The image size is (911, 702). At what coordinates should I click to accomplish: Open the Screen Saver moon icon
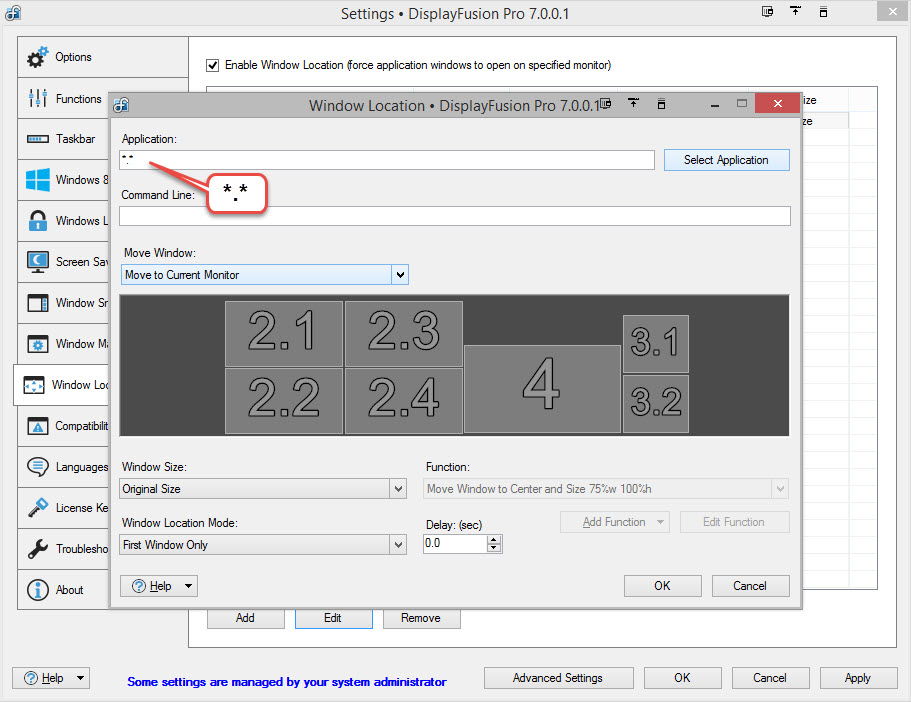[38, 262]
